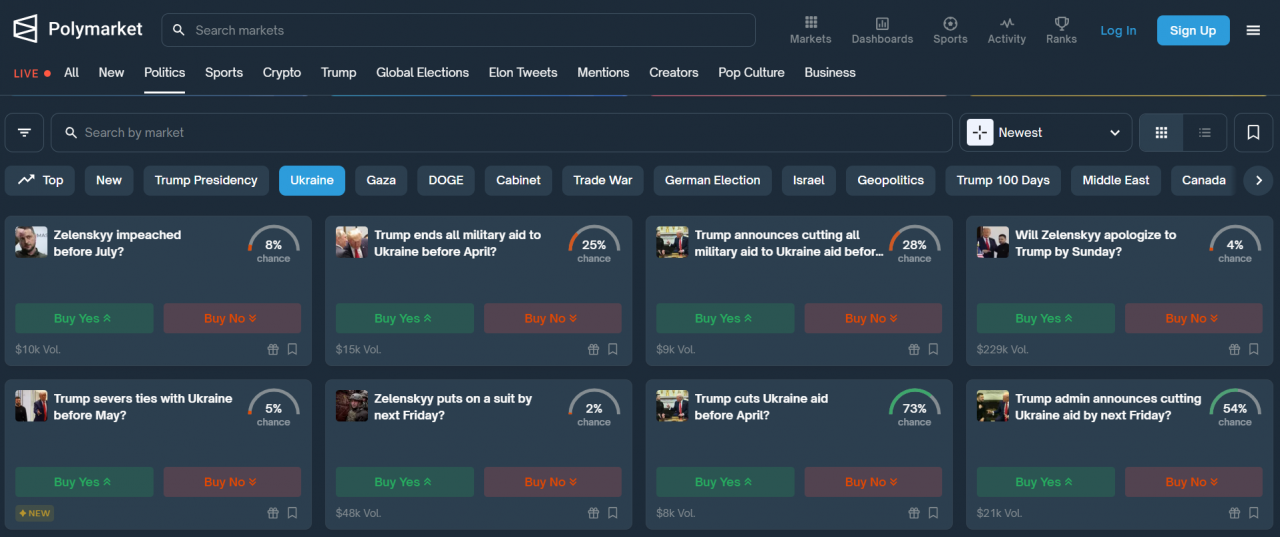The height and width of the screenshot is (537, 1280).
Task: Click gift icon on Zelenskyy impeached card
Action: (272, 349)
